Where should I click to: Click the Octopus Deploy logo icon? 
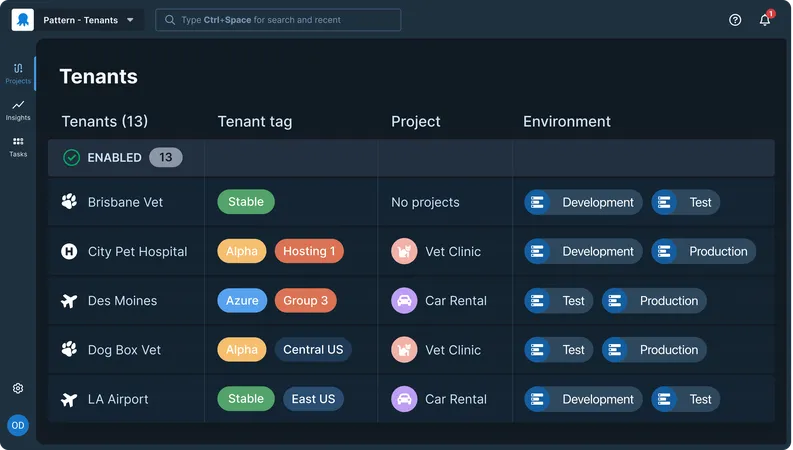coord(22,20)
